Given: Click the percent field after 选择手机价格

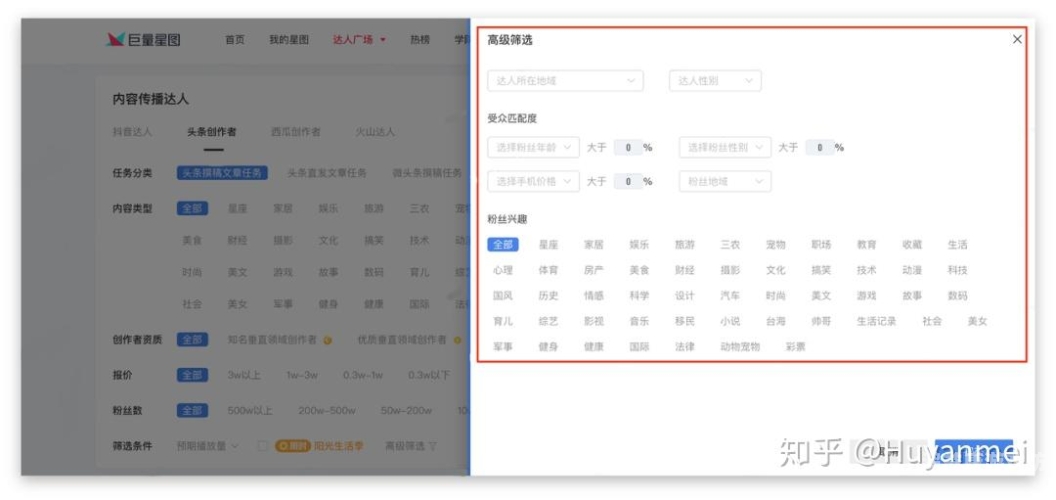Looking at the screenshot, I should [x=628, y=181].
